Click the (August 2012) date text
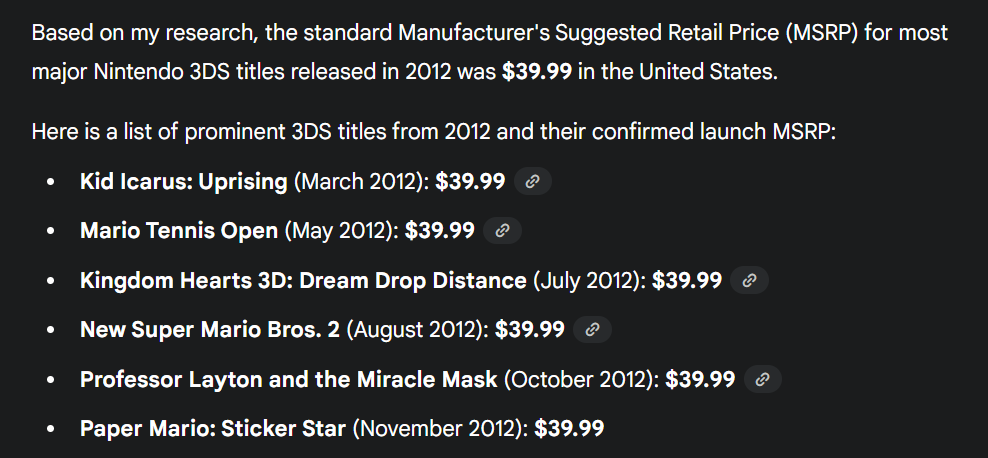The height and width of the screenshot is (458, 988). pyautogui.click(x=417, y=330)
